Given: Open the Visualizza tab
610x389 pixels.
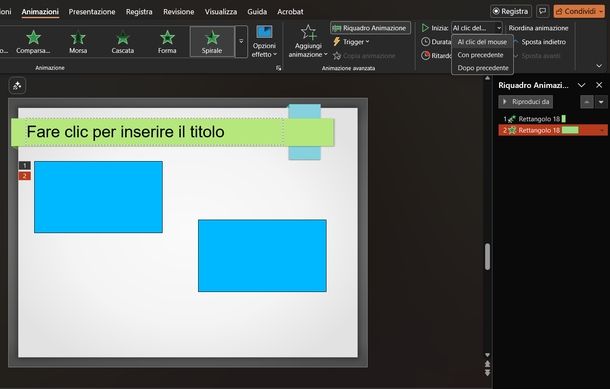Looking at the screenshot, I should 221,12.
